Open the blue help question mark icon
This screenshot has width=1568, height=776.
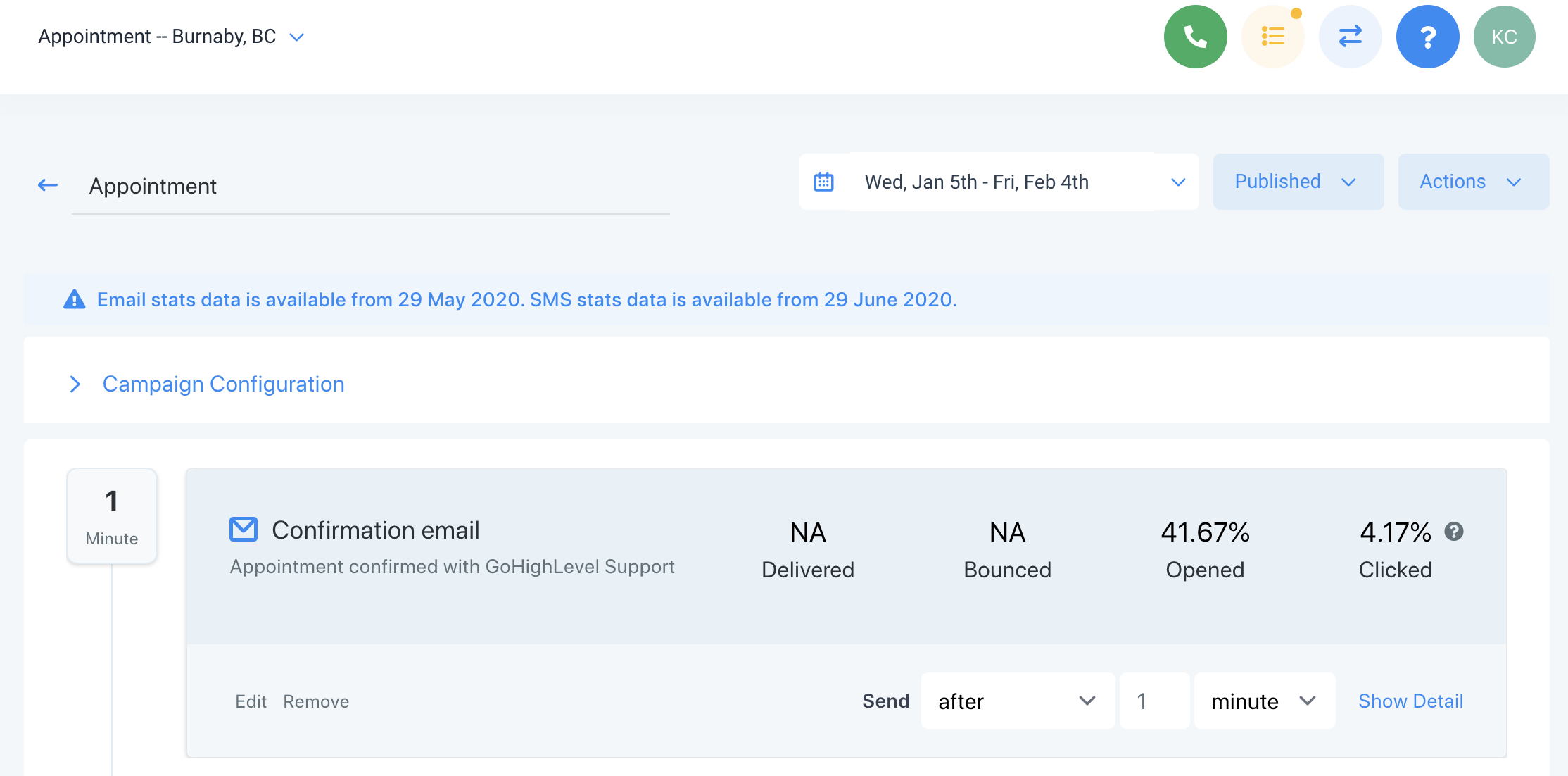pos(1427,37)
